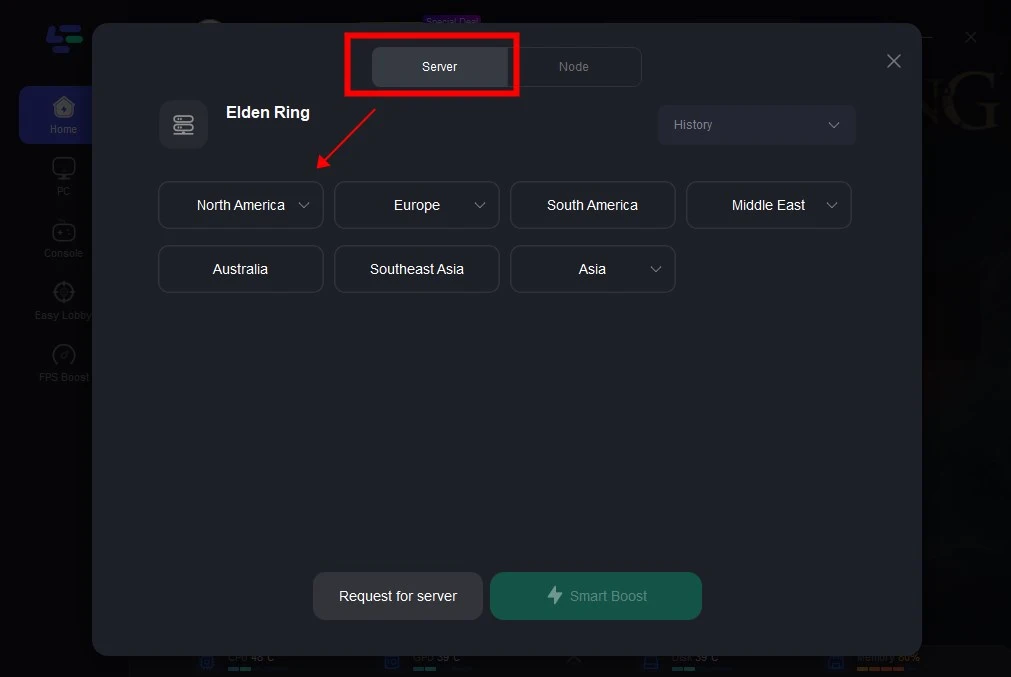Select the Easy Lobby crosshair icon

pos(63,293)
